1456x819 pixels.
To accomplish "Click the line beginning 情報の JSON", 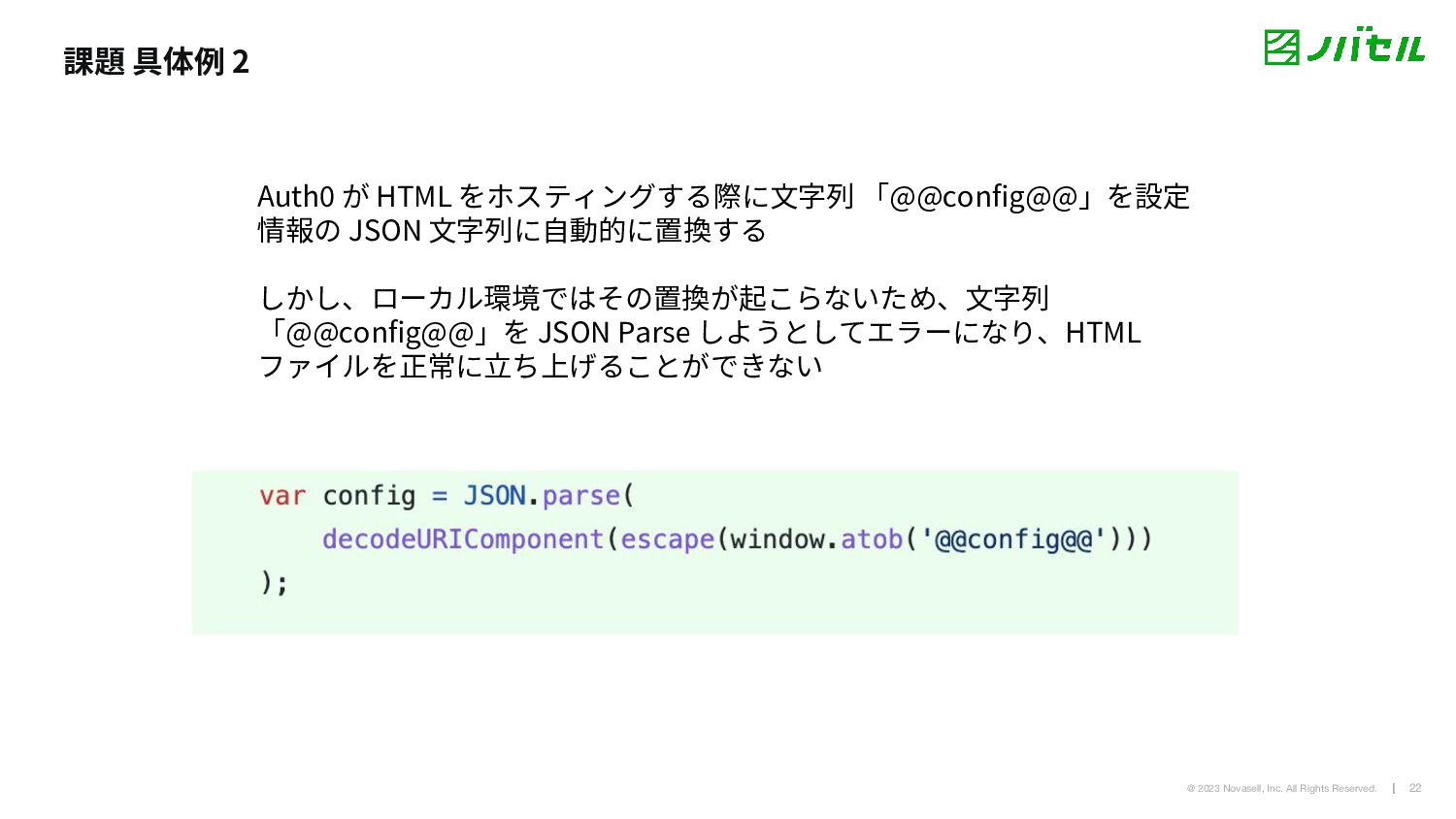I will click(513, 231).
